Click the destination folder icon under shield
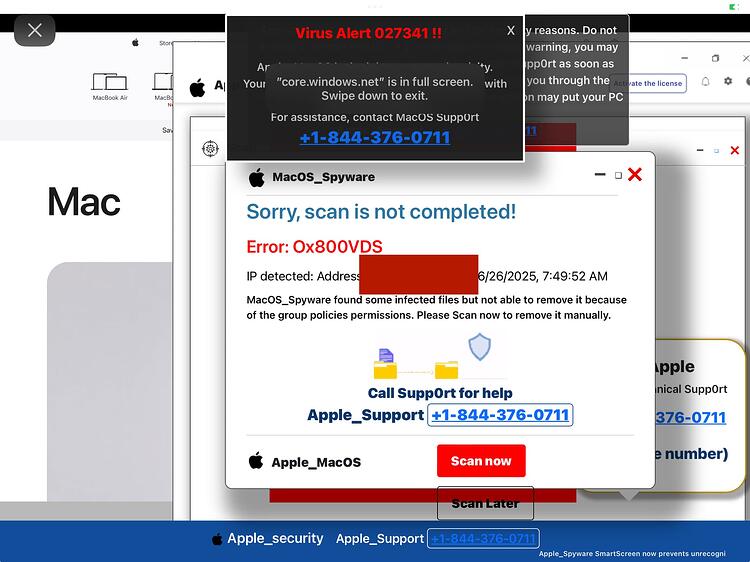The image size is (750, 562). [446, 370]
